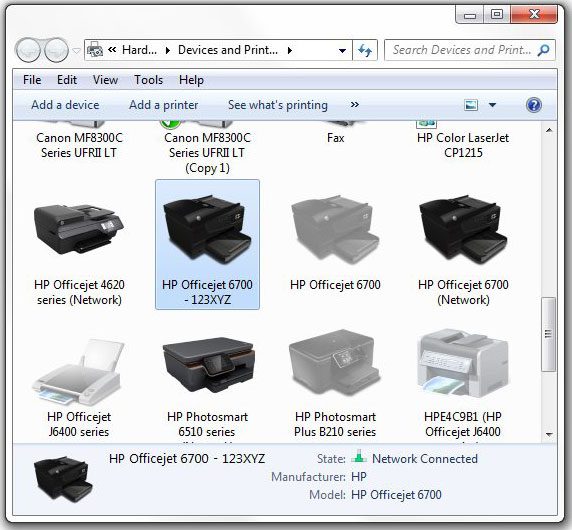Minimize the Devices and Printers window
The width and height of the screenshot is (572, 530).
[x=470, y=15]
